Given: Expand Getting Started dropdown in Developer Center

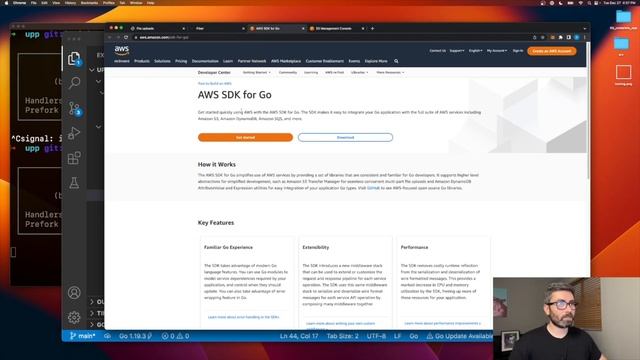Looking at the screenshot, I should coord(256,73).
